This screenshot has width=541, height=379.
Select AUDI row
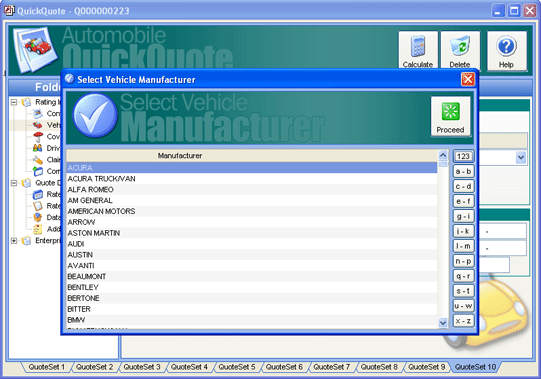click(x=252, y=244)
